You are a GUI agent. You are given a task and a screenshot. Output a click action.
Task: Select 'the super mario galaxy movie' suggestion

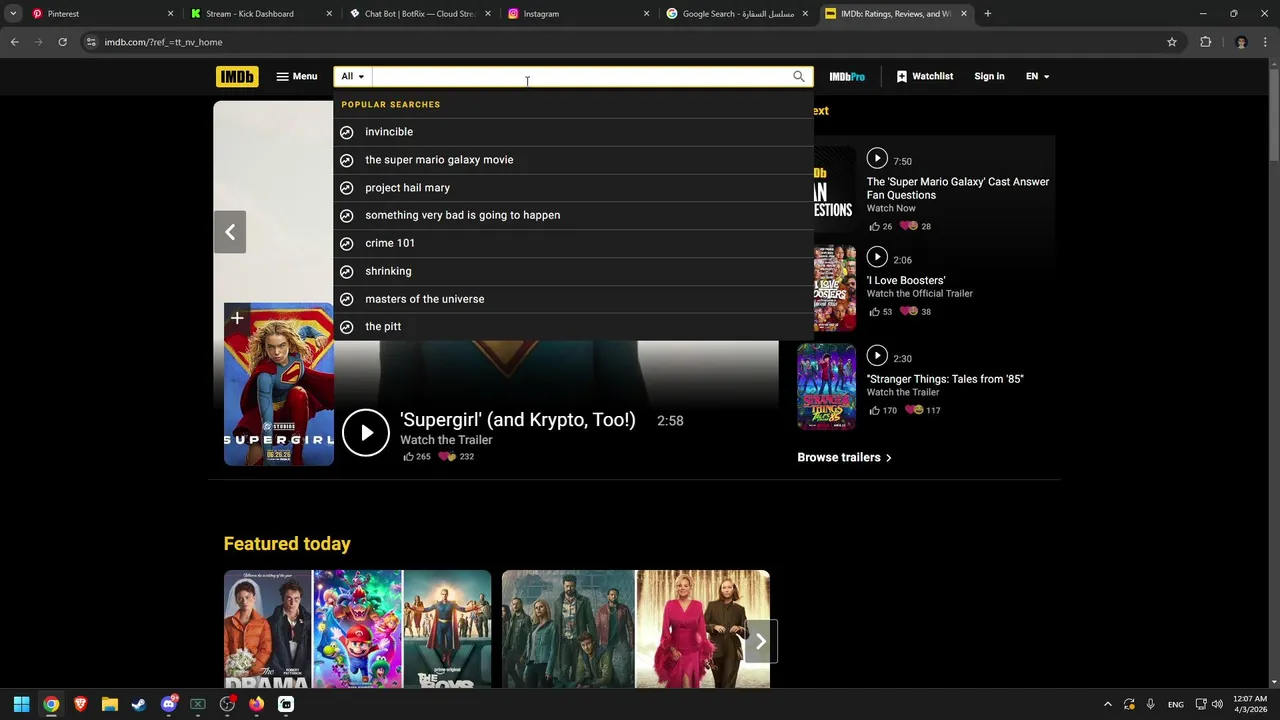click(573, 160)
